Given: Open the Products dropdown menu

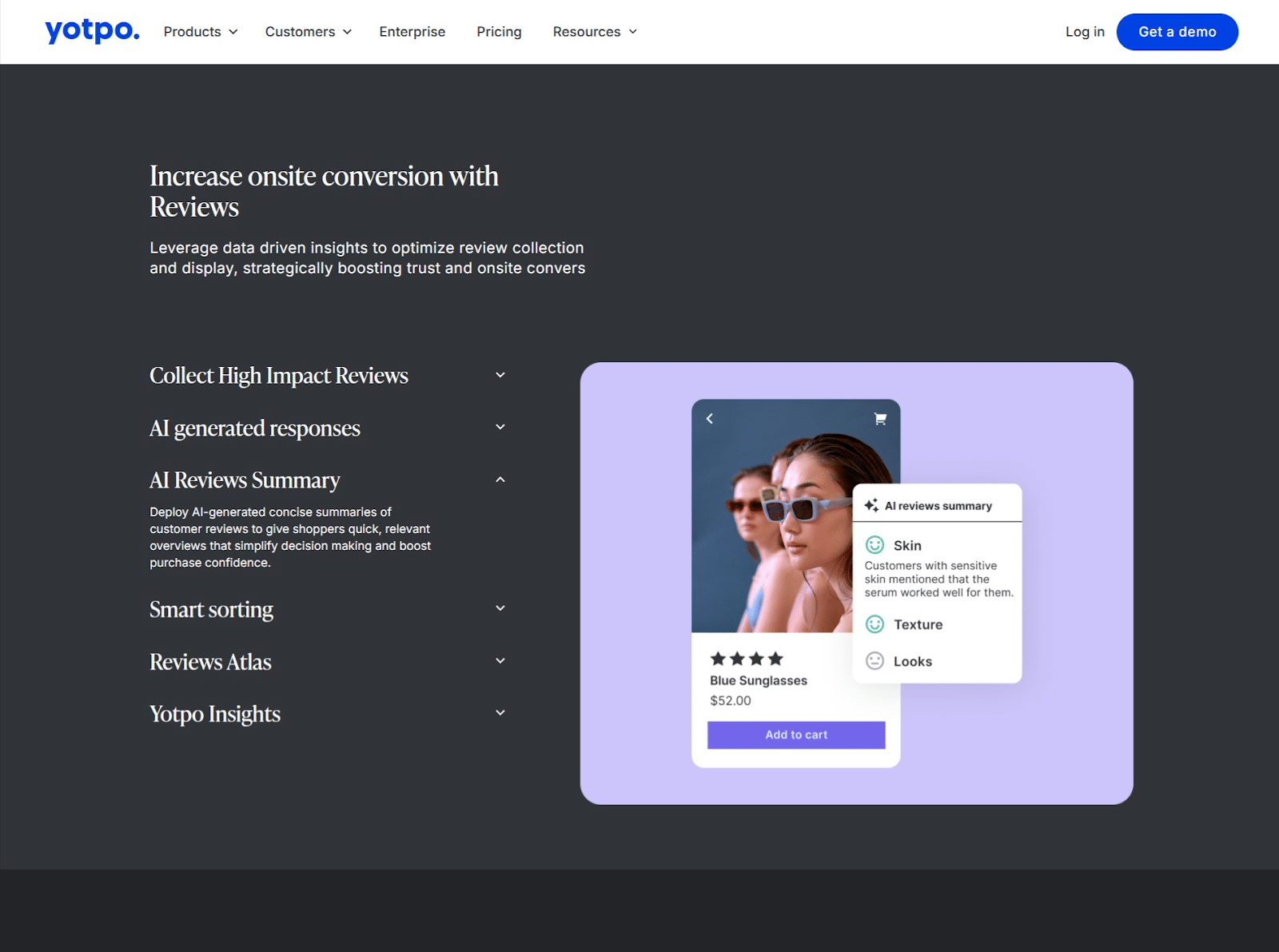Looking at the screenshot, I should tap(201, 32).
